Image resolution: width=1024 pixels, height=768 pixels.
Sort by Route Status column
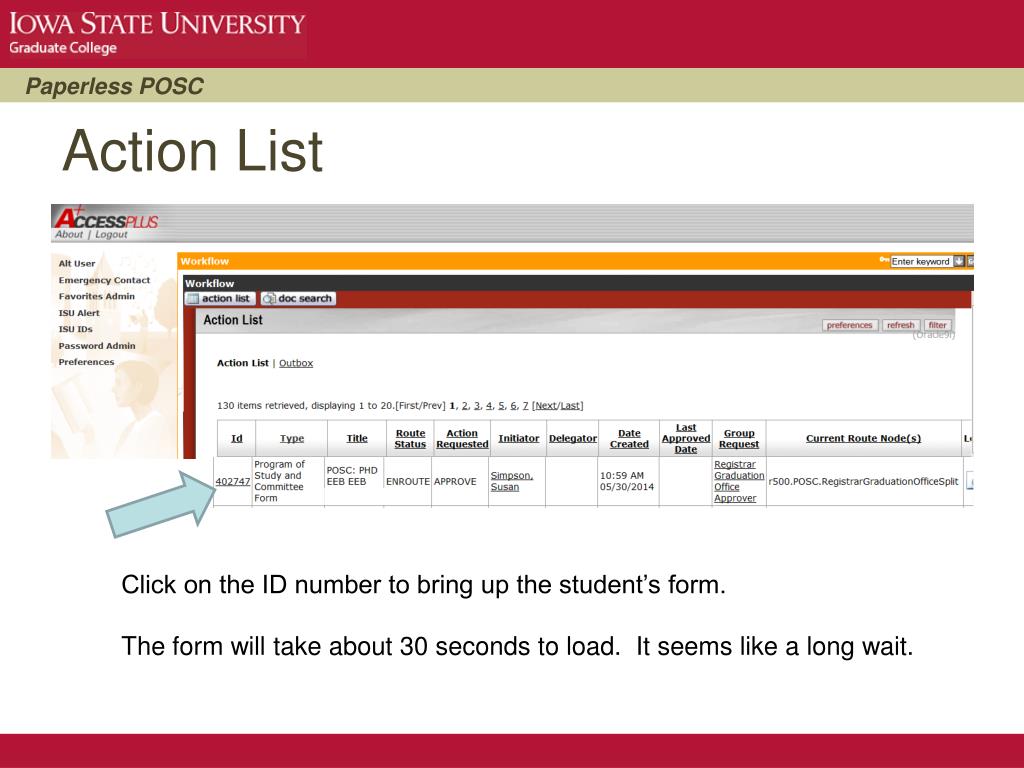[410, 438]
